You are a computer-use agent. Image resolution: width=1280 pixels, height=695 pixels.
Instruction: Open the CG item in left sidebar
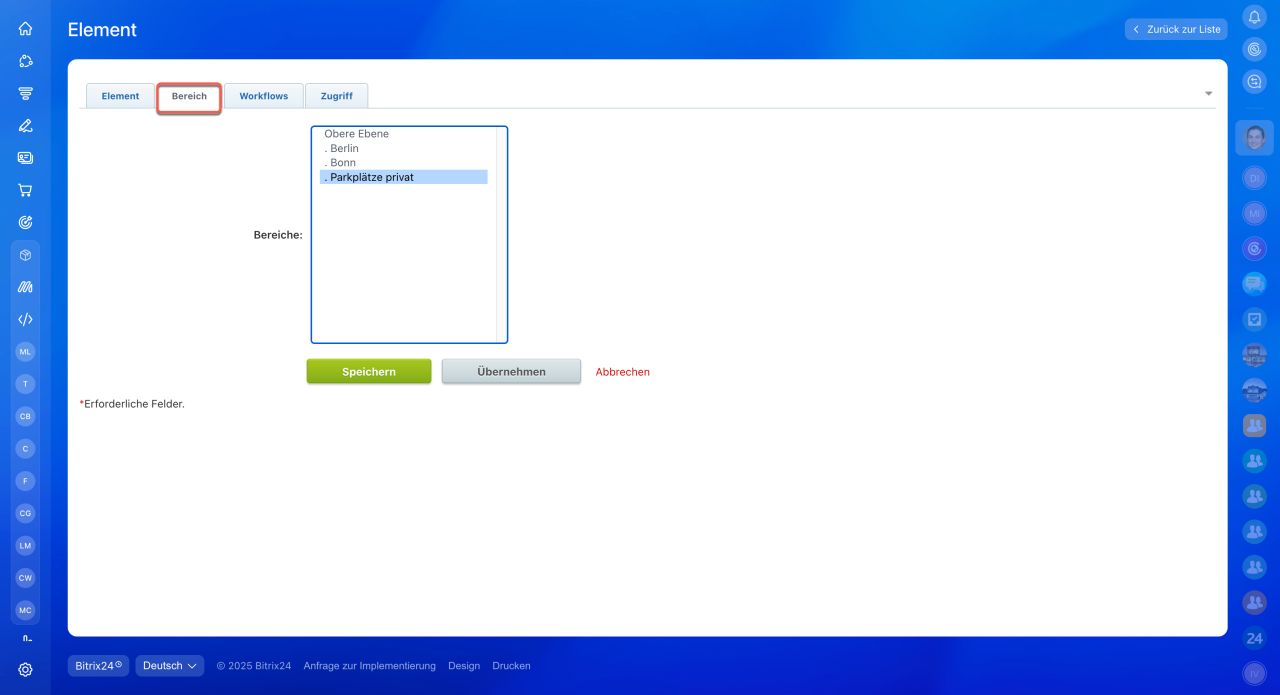pyautogui.click(x=25, y=513)
